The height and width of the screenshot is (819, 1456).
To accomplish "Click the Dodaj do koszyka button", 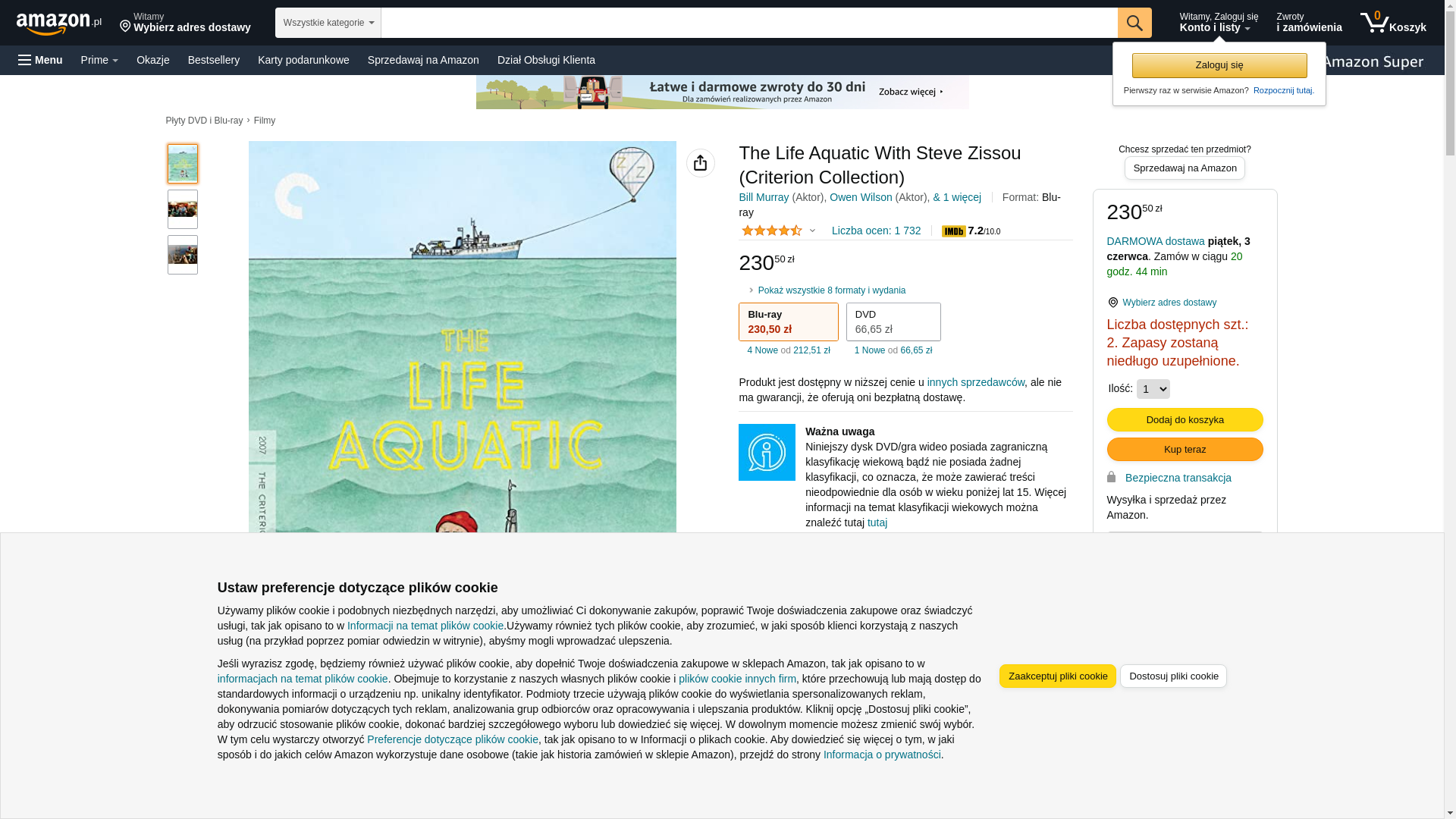I will pos(1185,419).
